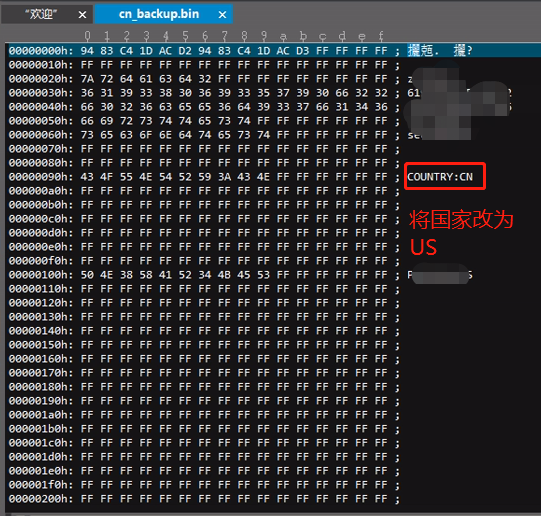The height and width of the screenshot is (516, 541).
Task: Click column header 0 in ruler
Action: (x=87, y=36)
